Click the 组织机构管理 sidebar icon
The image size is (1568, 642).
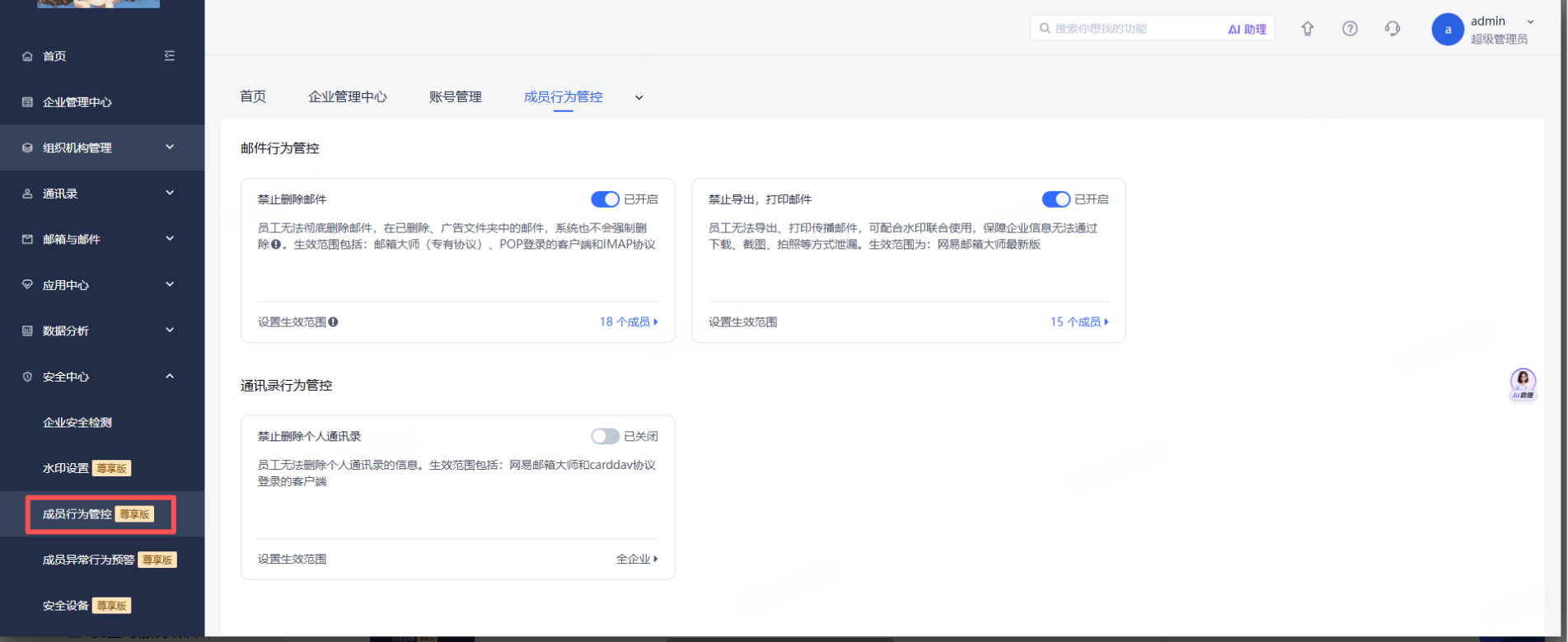coord(27,148)
